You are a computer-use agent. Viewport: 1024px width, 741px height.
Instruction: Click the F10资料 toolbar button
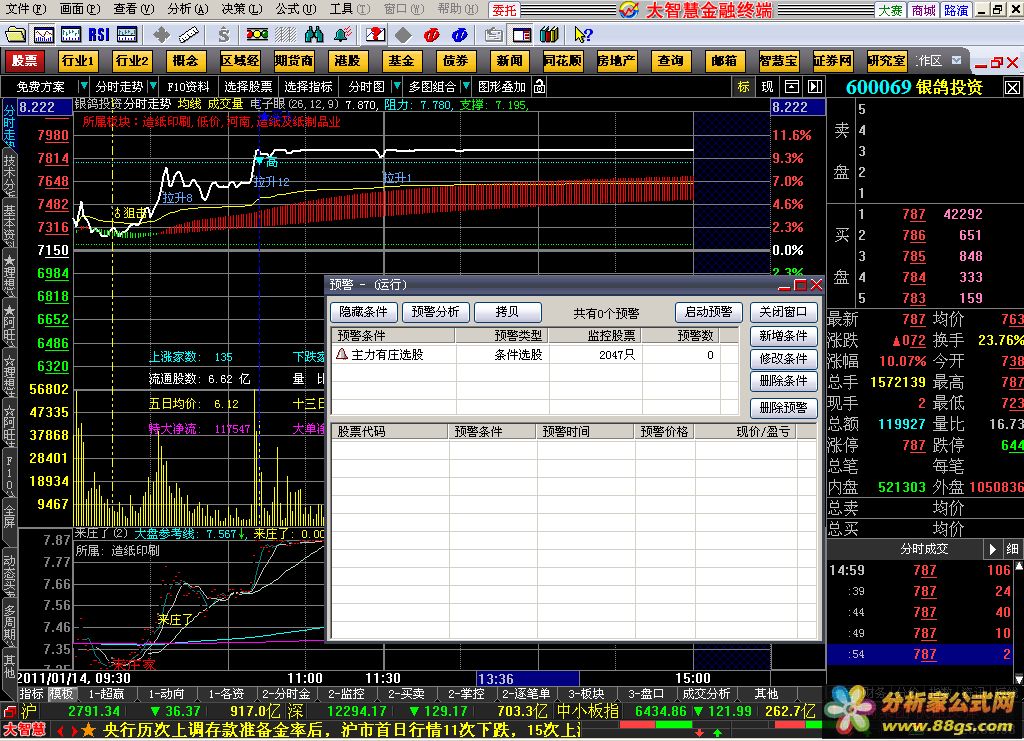[188, 86]
